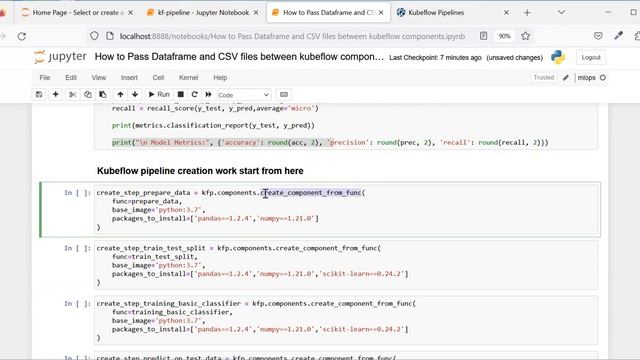Click the edit mode pencil indicator

click(x=566, y=78)
